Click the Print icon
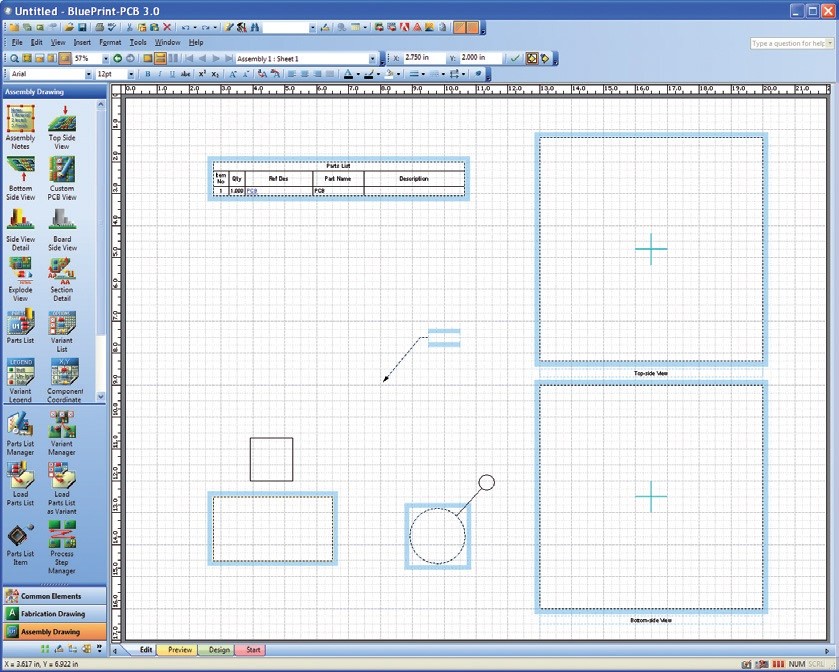 100,27
